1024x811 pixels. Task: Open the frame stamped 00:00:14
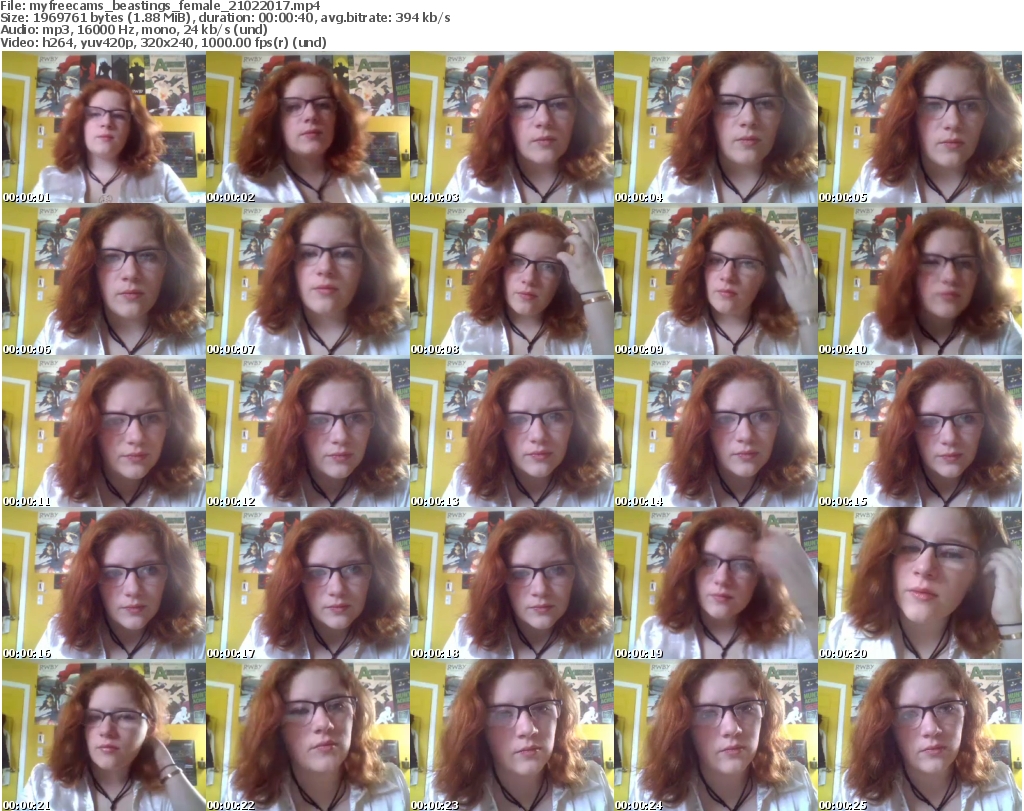(716, 432)
